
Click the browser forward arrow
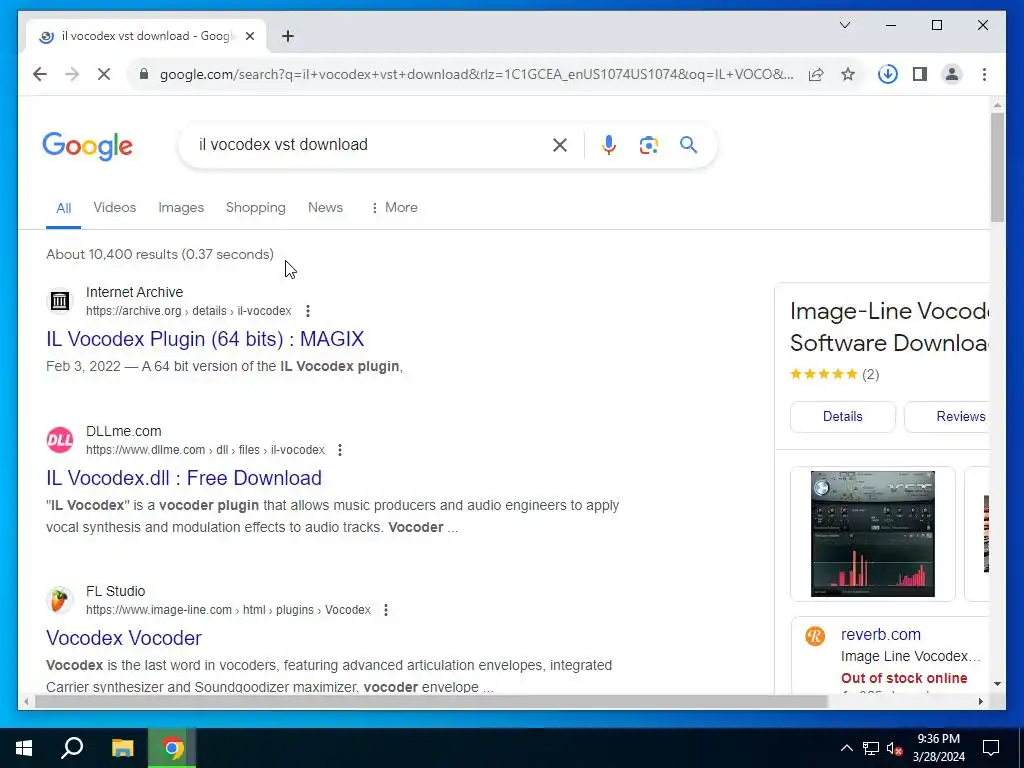coord(72,74)
